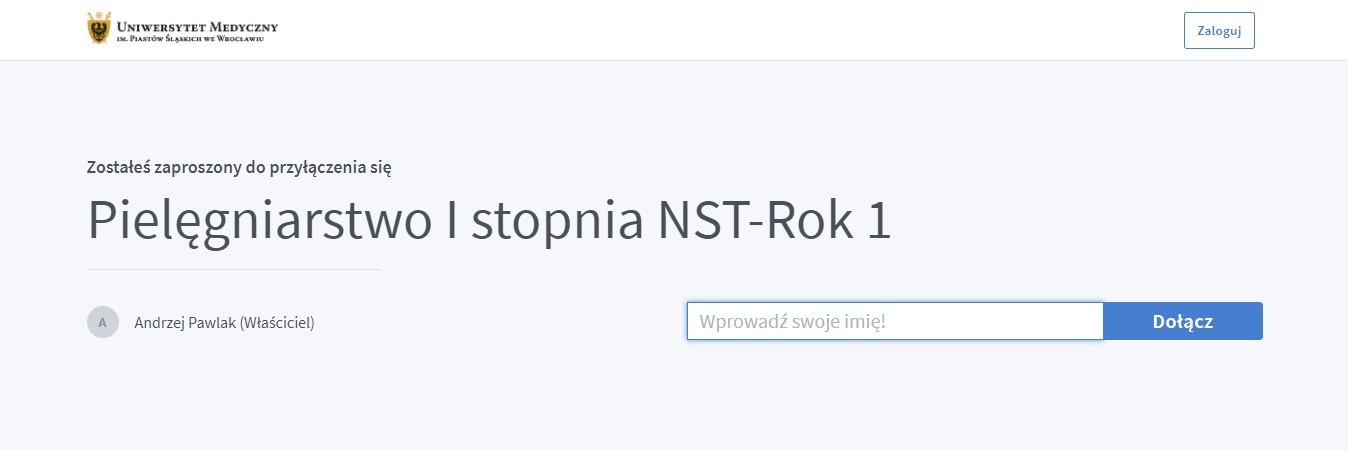The width and height of the screenshot is (1348, 450).
Task: Click the owner name Andrzej Pawlak
Action: coord(185,322)
